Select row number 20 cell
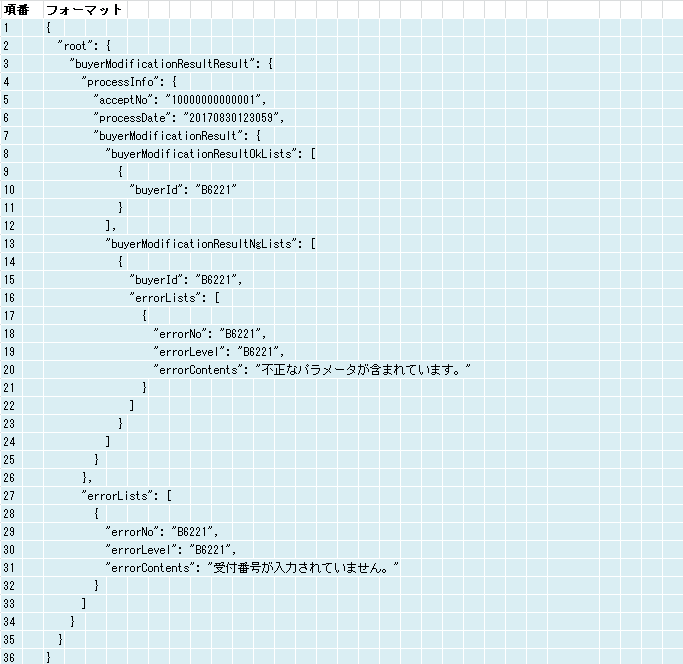Screen dimensions: 683x664 (x=9, y=370)
